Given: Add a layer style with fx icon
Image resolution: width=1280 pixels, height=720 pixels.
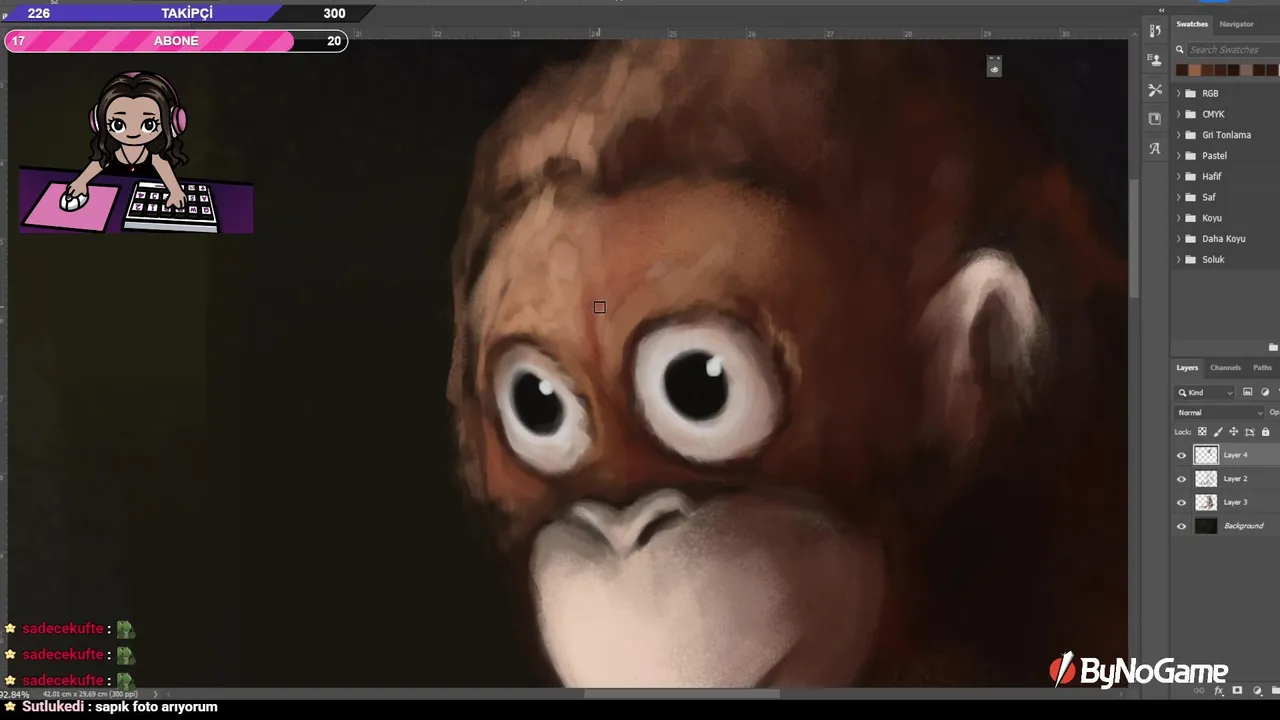Looking at the screenshot, I should coord(1218,691).
